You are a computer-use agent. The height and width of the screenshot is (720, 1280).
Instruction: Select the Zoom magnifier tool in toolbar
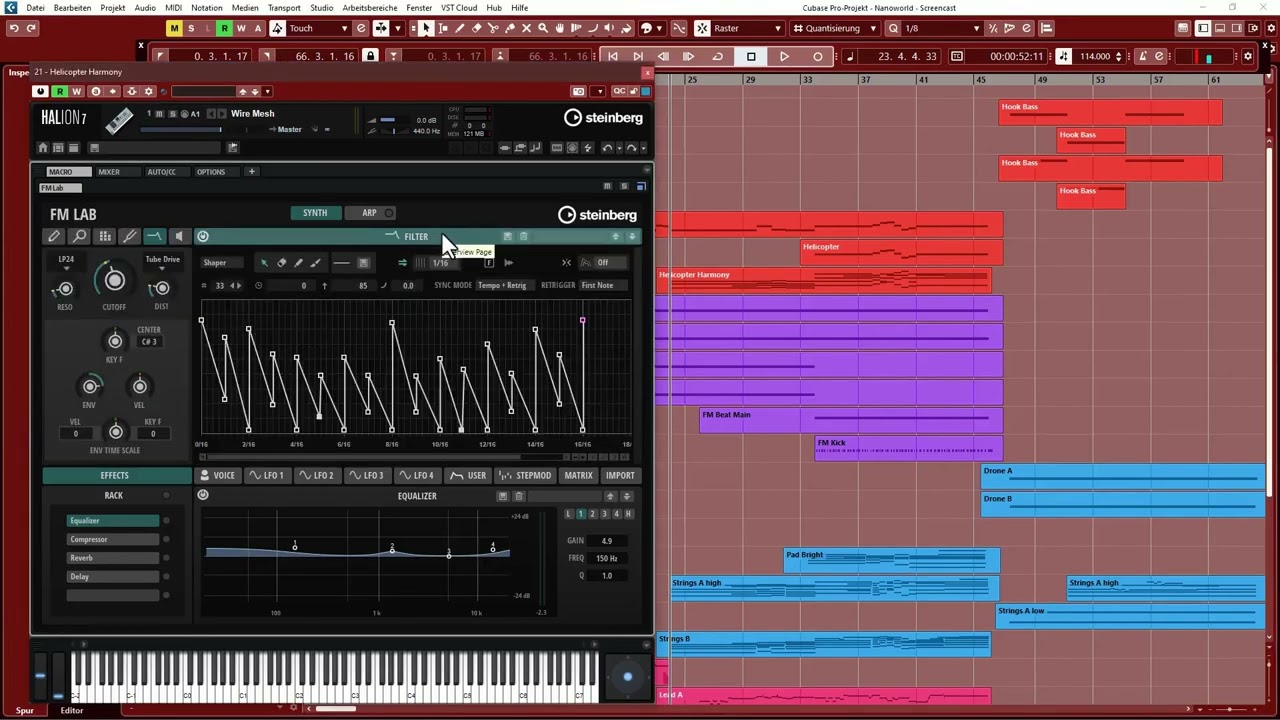[x=543, y=28]
